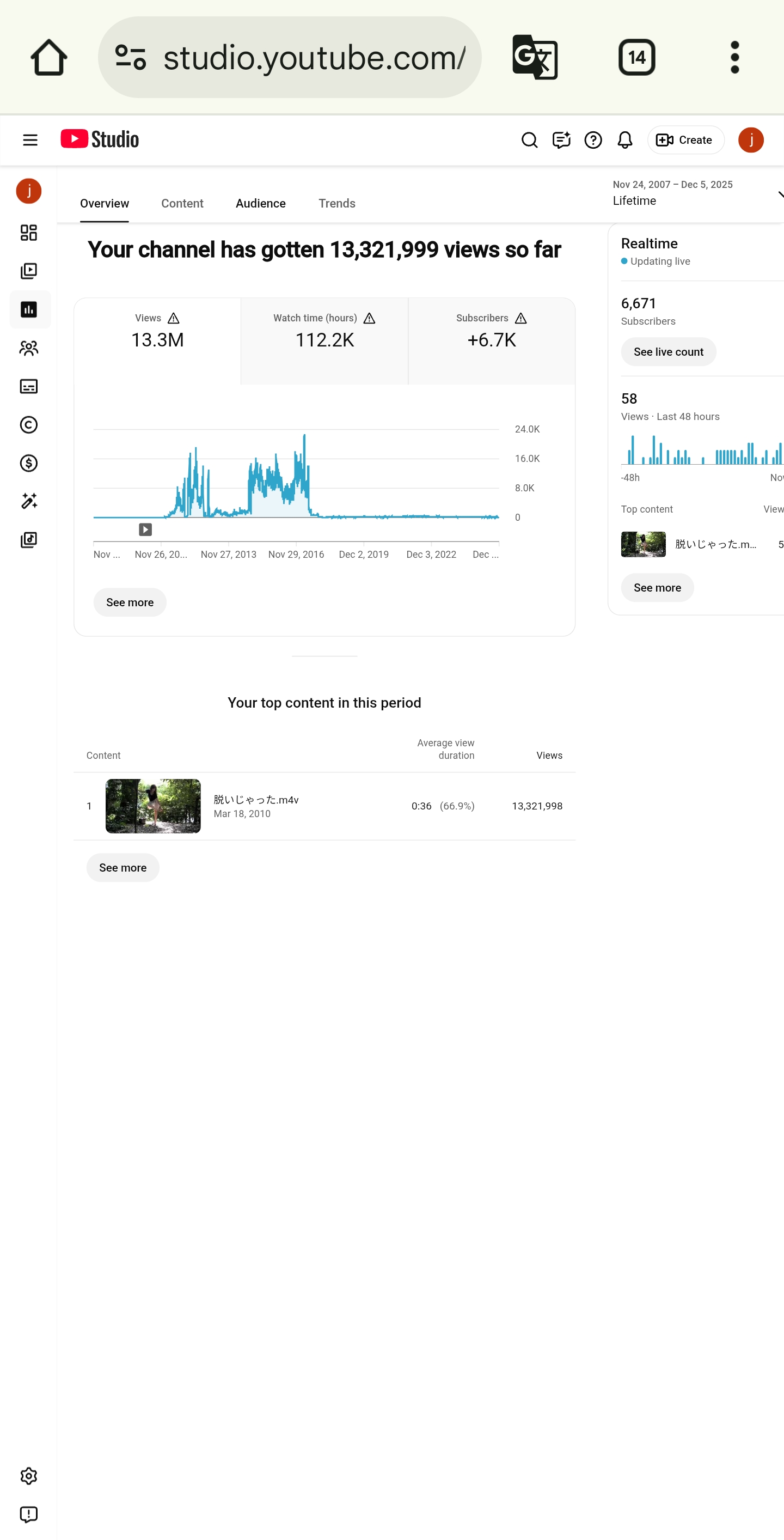This screenshot has height=1540, width=784.
Task: Click See more under the views chart
Action: [x=130, y=602]
